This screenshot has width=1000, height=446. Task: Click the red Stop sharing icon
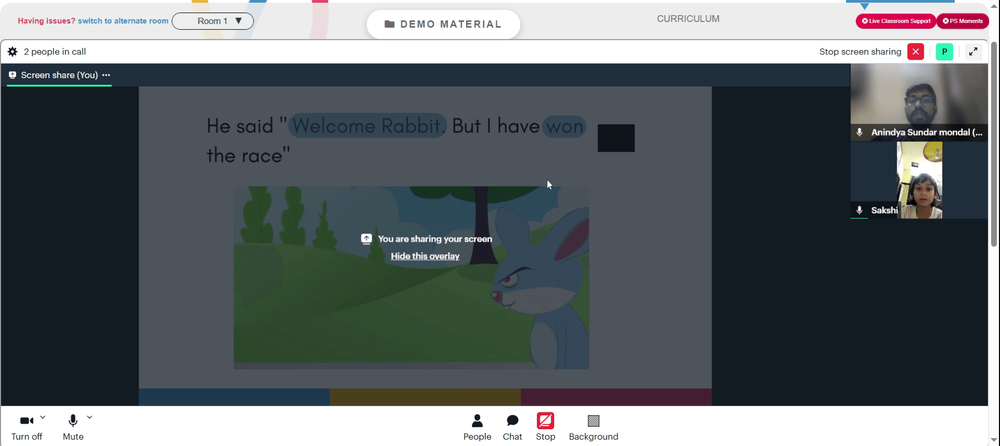point(545,420)
